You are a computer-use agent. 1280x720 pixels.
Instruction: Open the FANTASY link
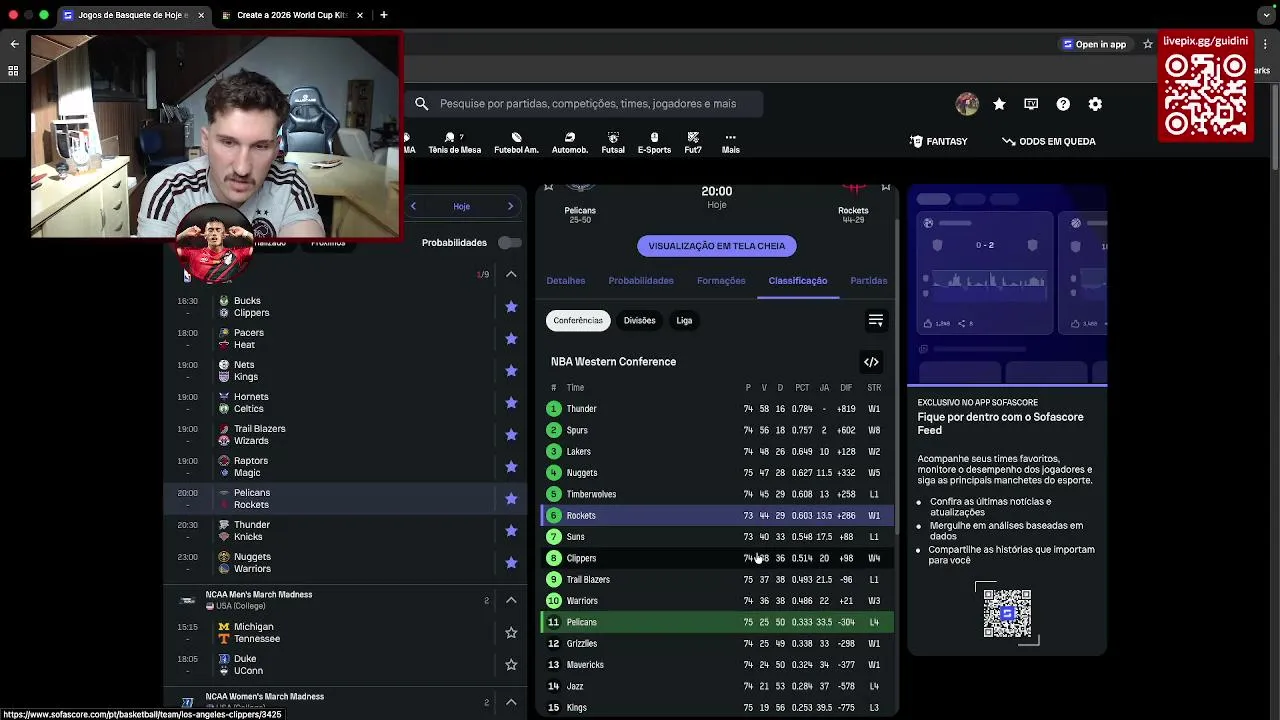938,142
